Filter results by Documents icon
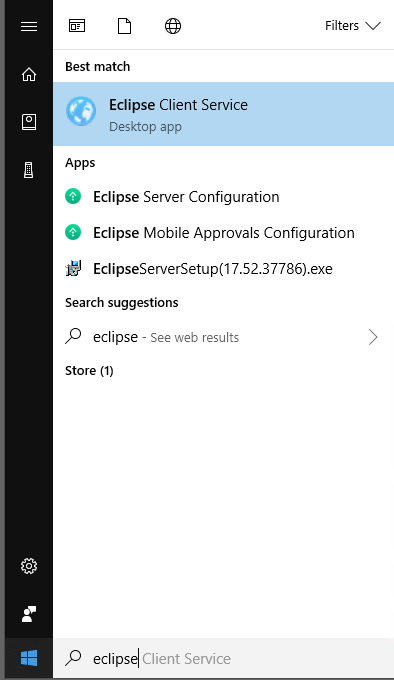Screen dimensions: 394x680 pos(124,26)
